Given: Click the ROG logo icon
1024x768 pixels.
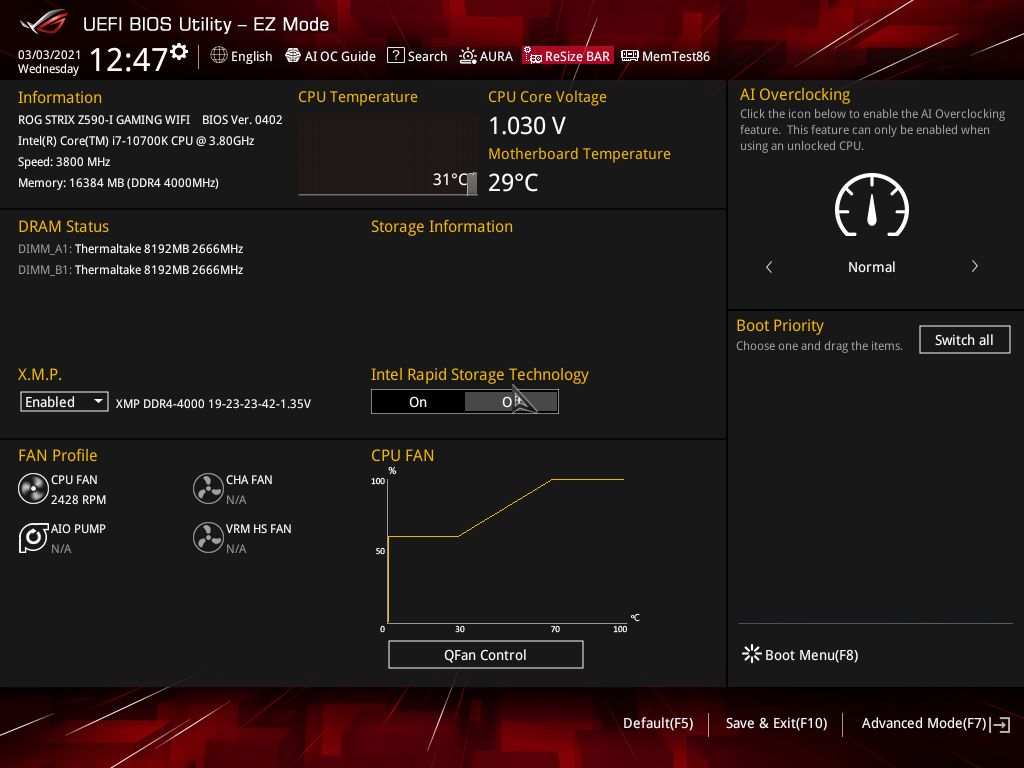Looking at the screenshot, I should (x=43, y=24).
